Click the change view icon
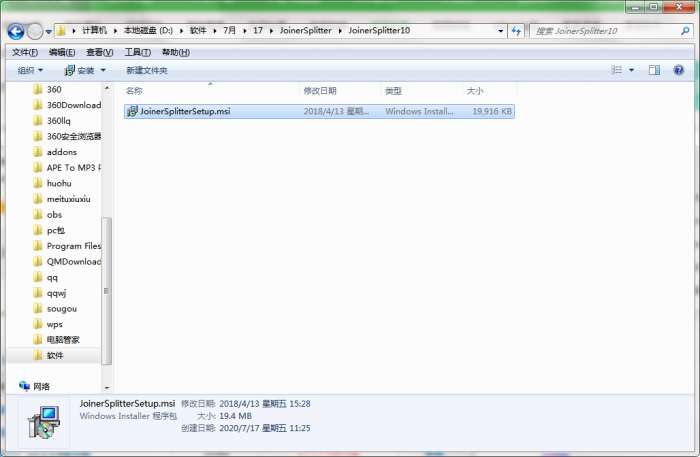Screen dimensions: 700x457 click(x=617, y=70)
